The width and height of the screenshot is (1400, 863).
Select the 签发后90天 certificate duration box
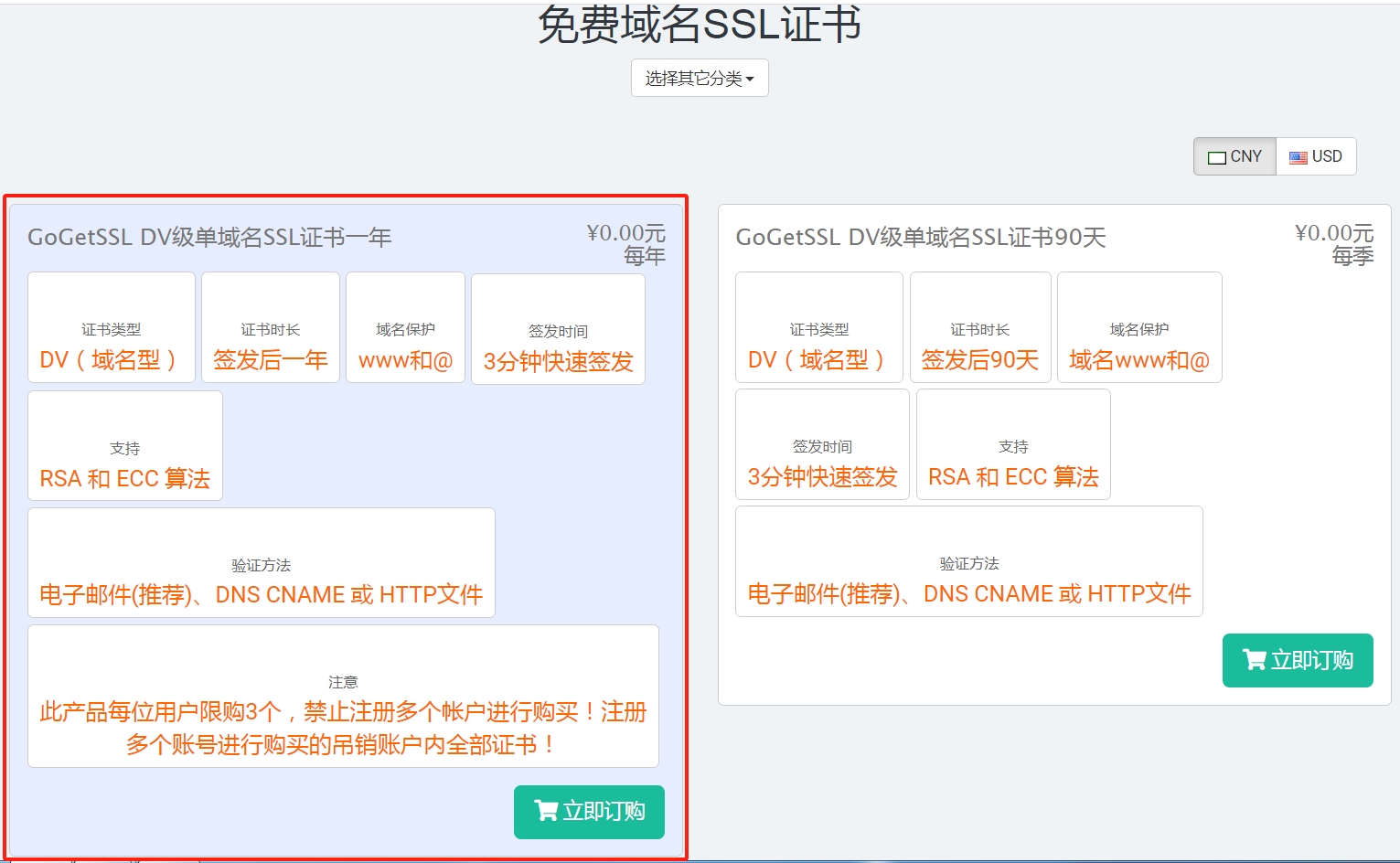(980, 327)
